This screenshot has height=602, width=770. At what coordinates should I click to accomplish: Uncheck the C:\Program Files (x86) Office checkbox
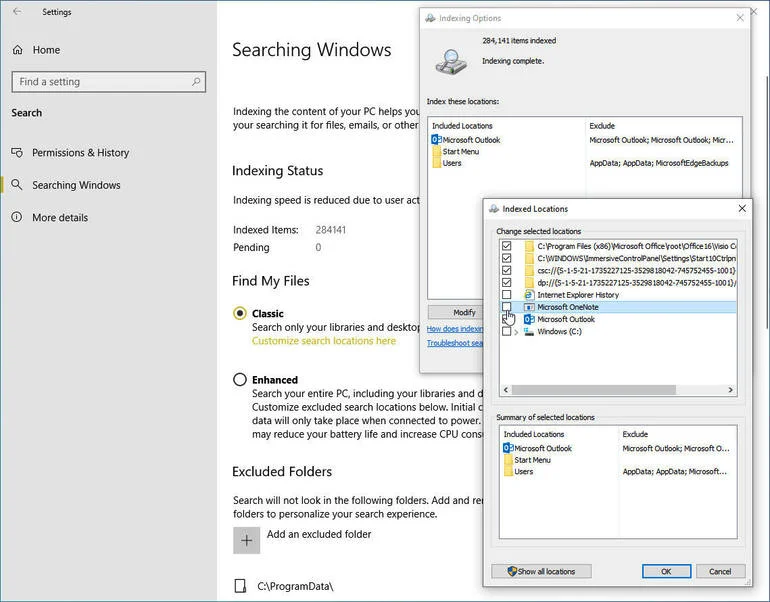tap(507, 246)
